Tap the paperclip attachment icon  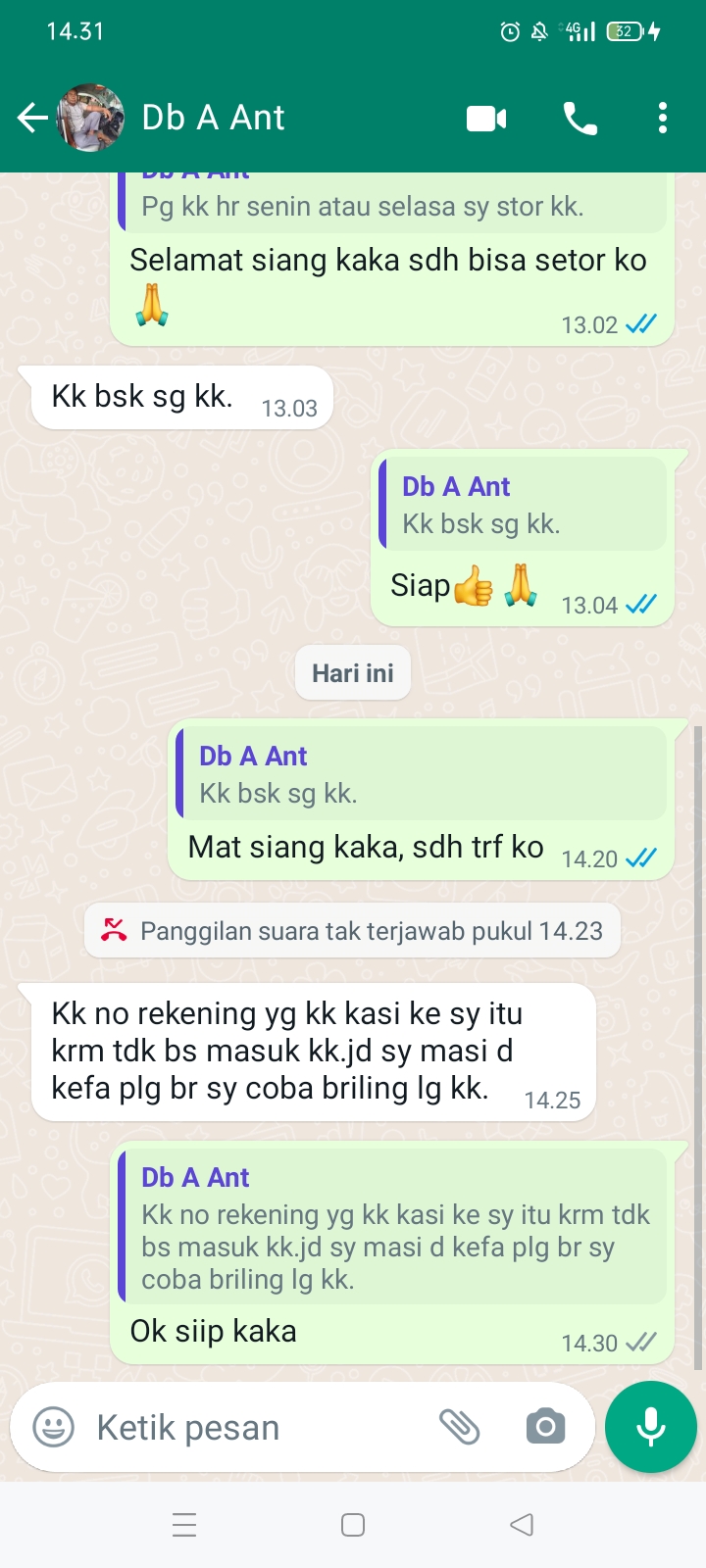click(459, 1427)
